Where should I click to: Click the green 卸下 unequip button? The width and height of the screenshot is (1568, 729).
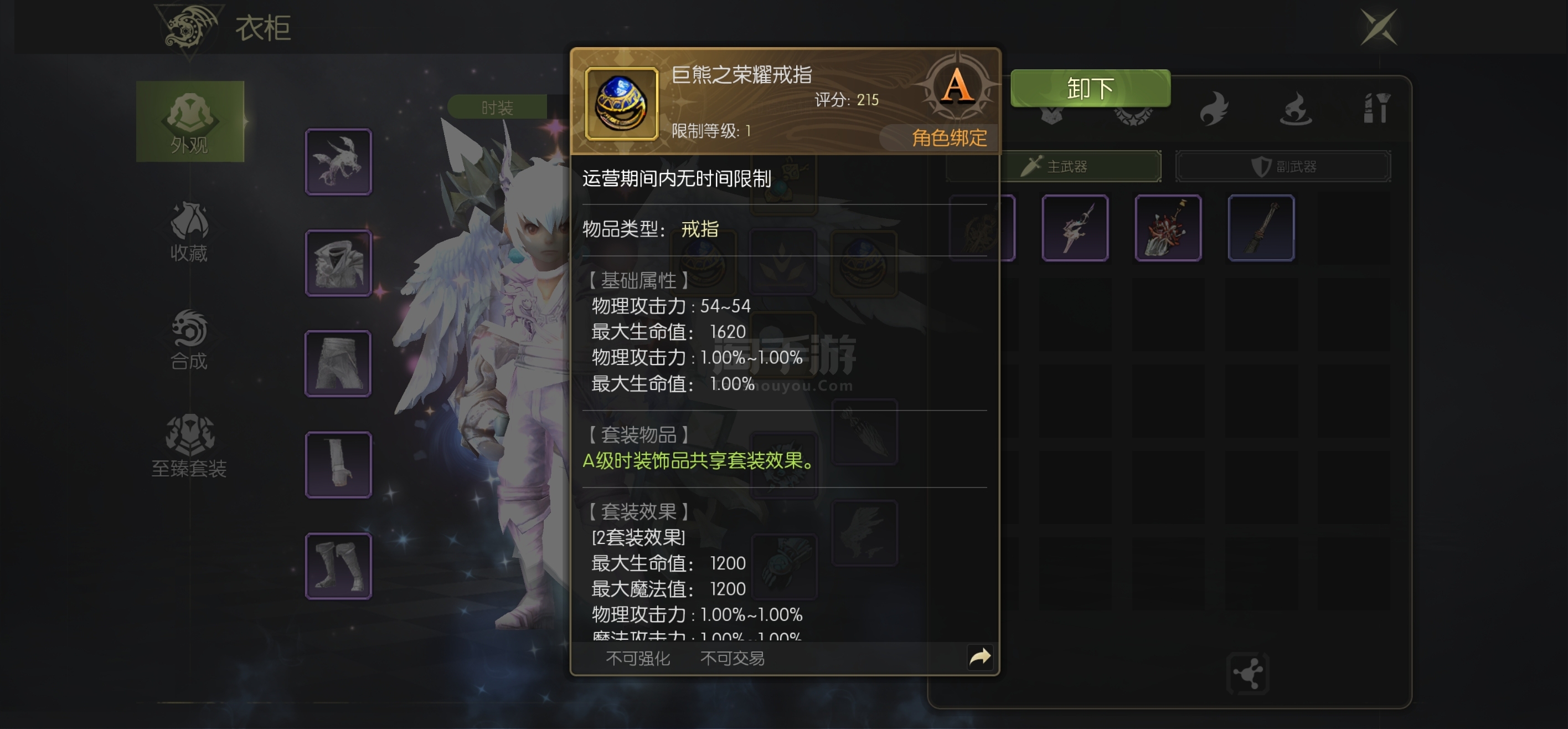pos(1090,88)
